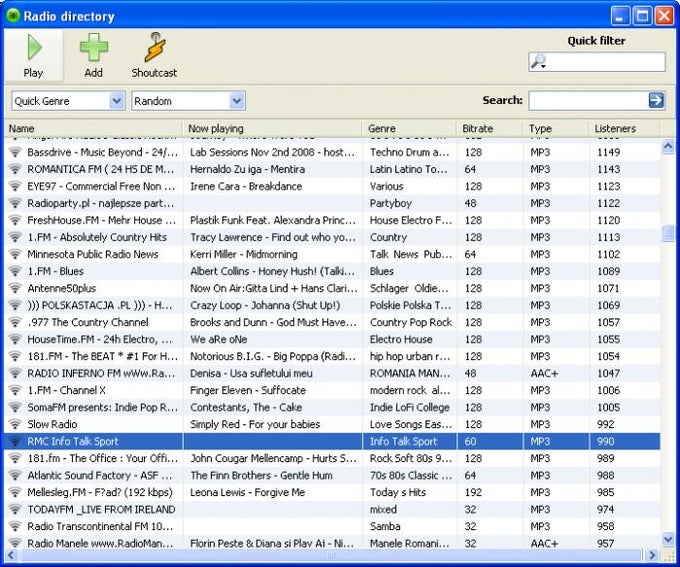Click the blue search go arrow
This screenshot has width=680, height=567.
point(656,100)
